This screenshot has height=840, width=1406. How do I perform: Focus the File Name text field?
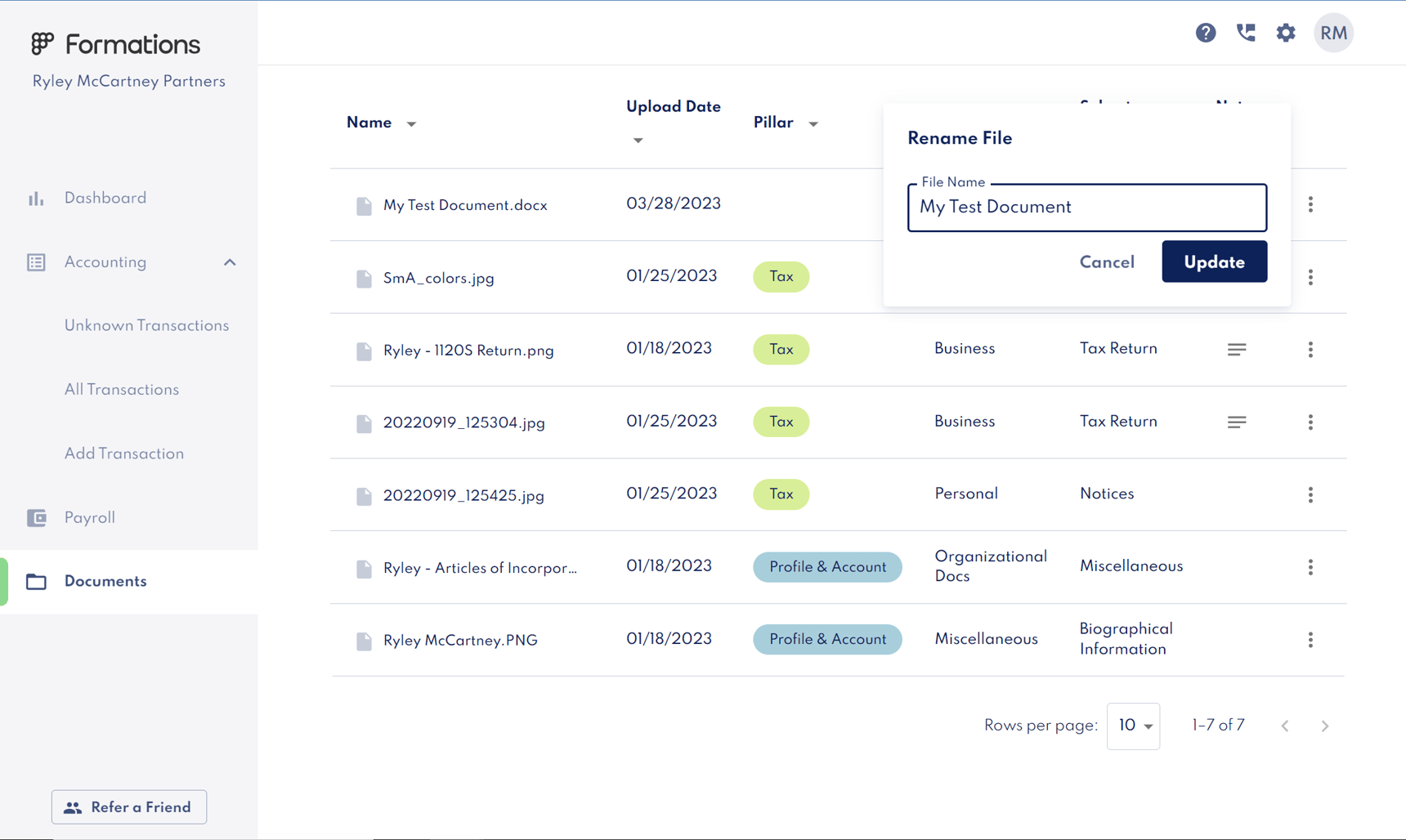tap(1086, 208)
